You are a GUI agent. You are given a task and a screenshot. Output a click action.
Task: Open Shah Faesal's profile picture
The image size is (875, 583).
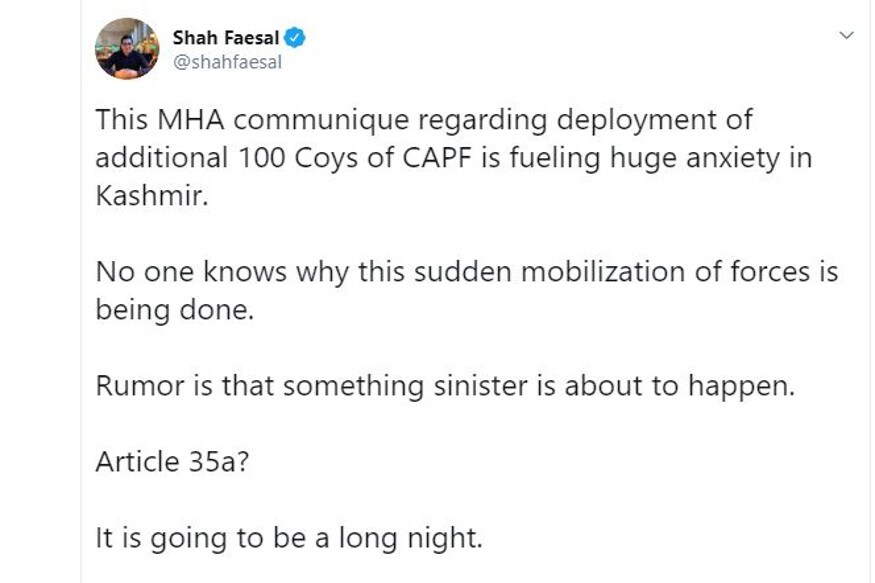pos(127,48)
